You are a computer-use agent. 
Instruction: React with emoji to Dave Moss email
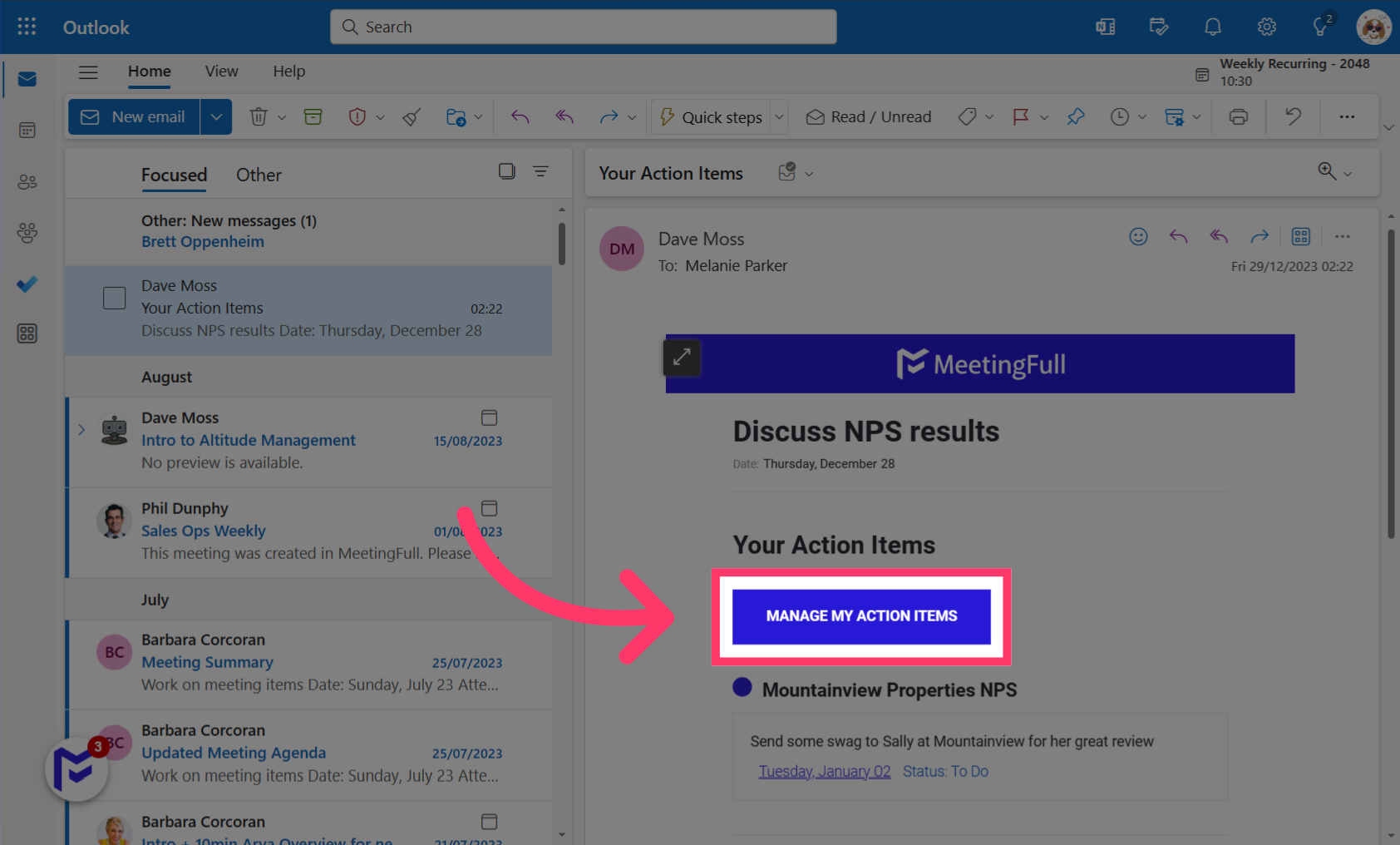[x=1138, y=237]
